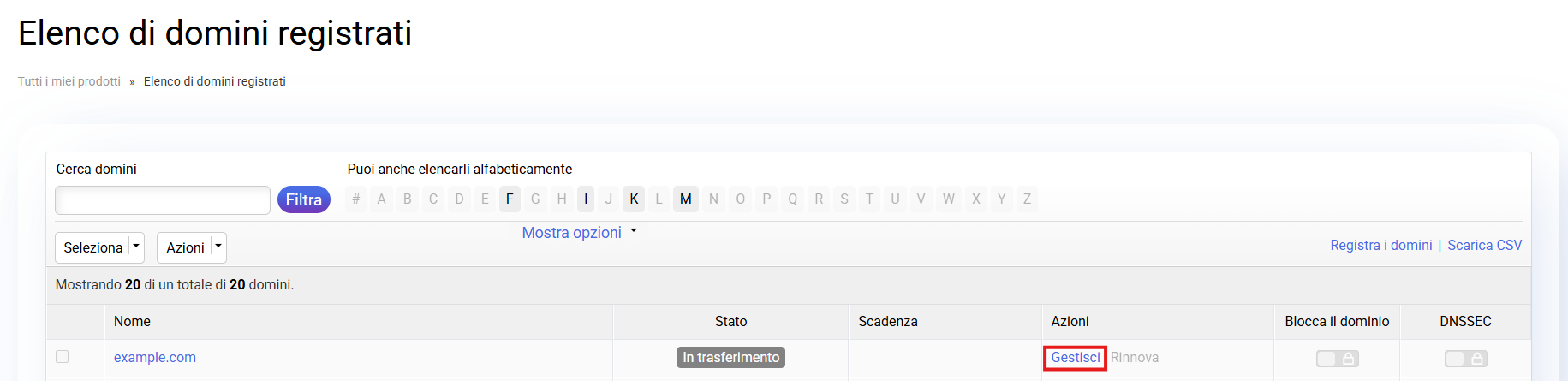Image resolution: width=1568 pixels, height=381 pixels.
Task: Click Gestisci for example.com
Action: [1075, 358]
